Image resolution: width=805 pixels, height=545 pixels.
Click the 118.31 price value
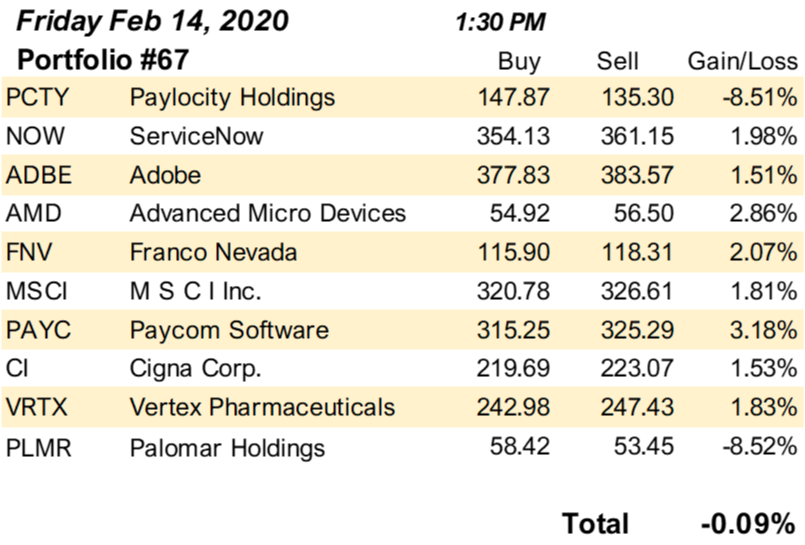tap(637, 252)
